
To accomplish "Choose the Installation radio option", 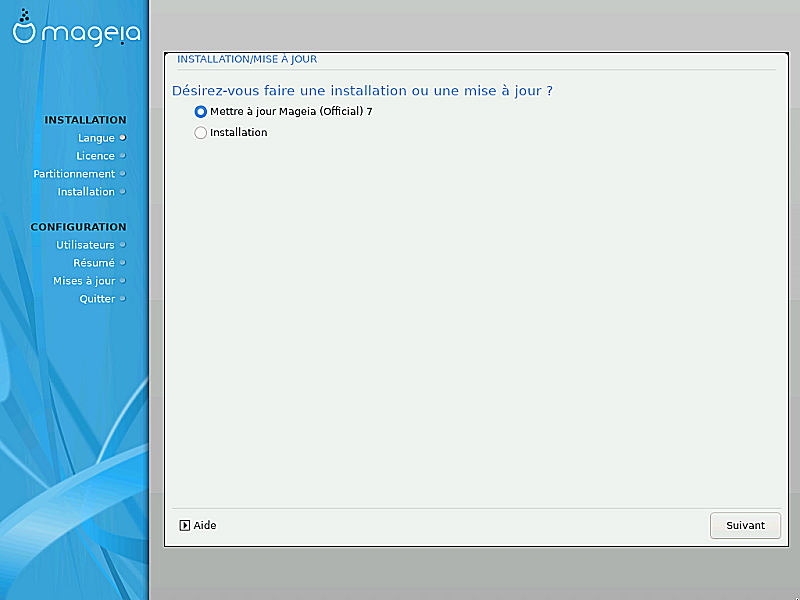I will [201, 132].
